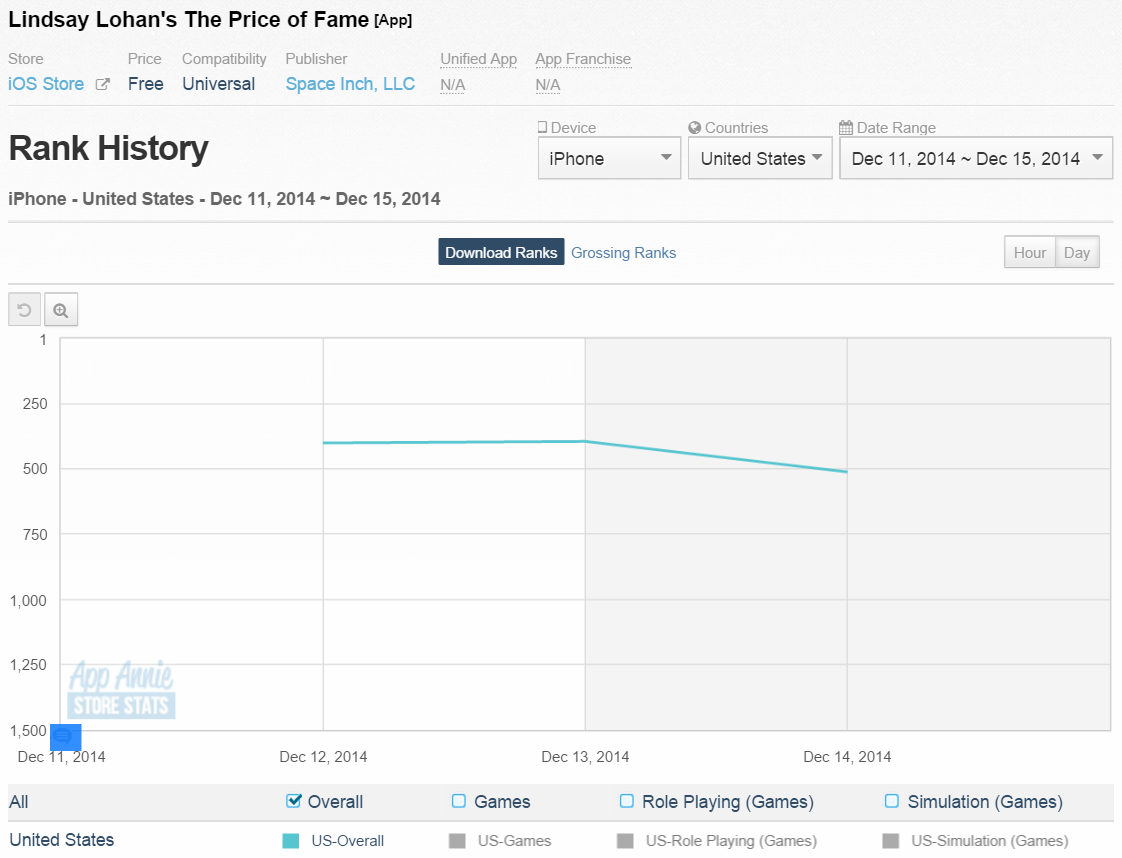The image size is (1122, 858).
Task: Open the iPhone device dropdown
Action: [x=609, y=158]
